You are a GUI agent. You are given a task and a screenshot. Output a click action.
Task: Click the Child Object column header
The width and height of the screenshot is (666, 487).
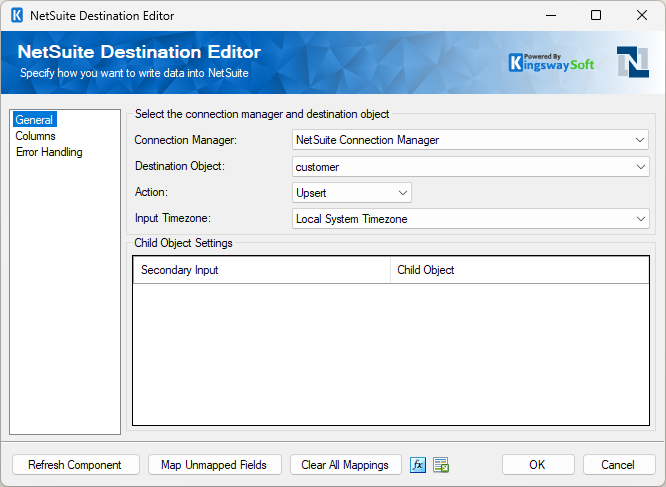519,270
